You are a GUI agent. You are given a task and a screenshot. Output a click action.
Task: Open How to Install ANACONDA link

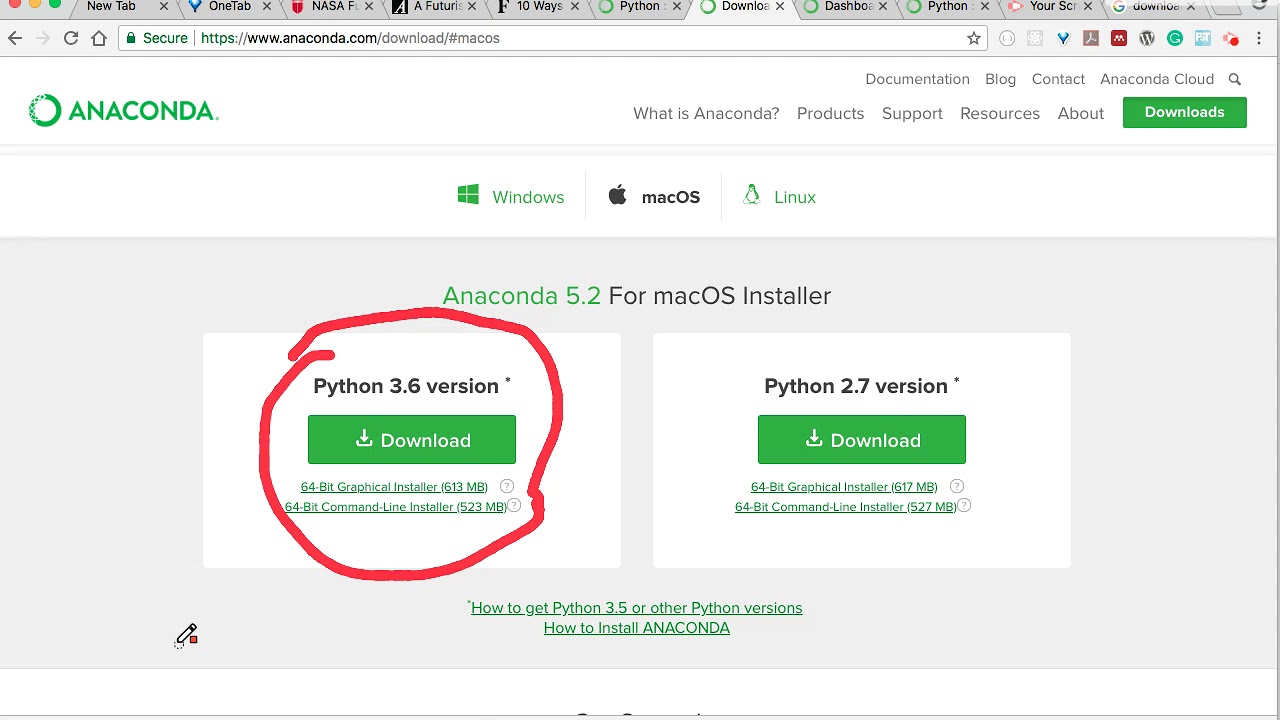(x=637, y=628)
